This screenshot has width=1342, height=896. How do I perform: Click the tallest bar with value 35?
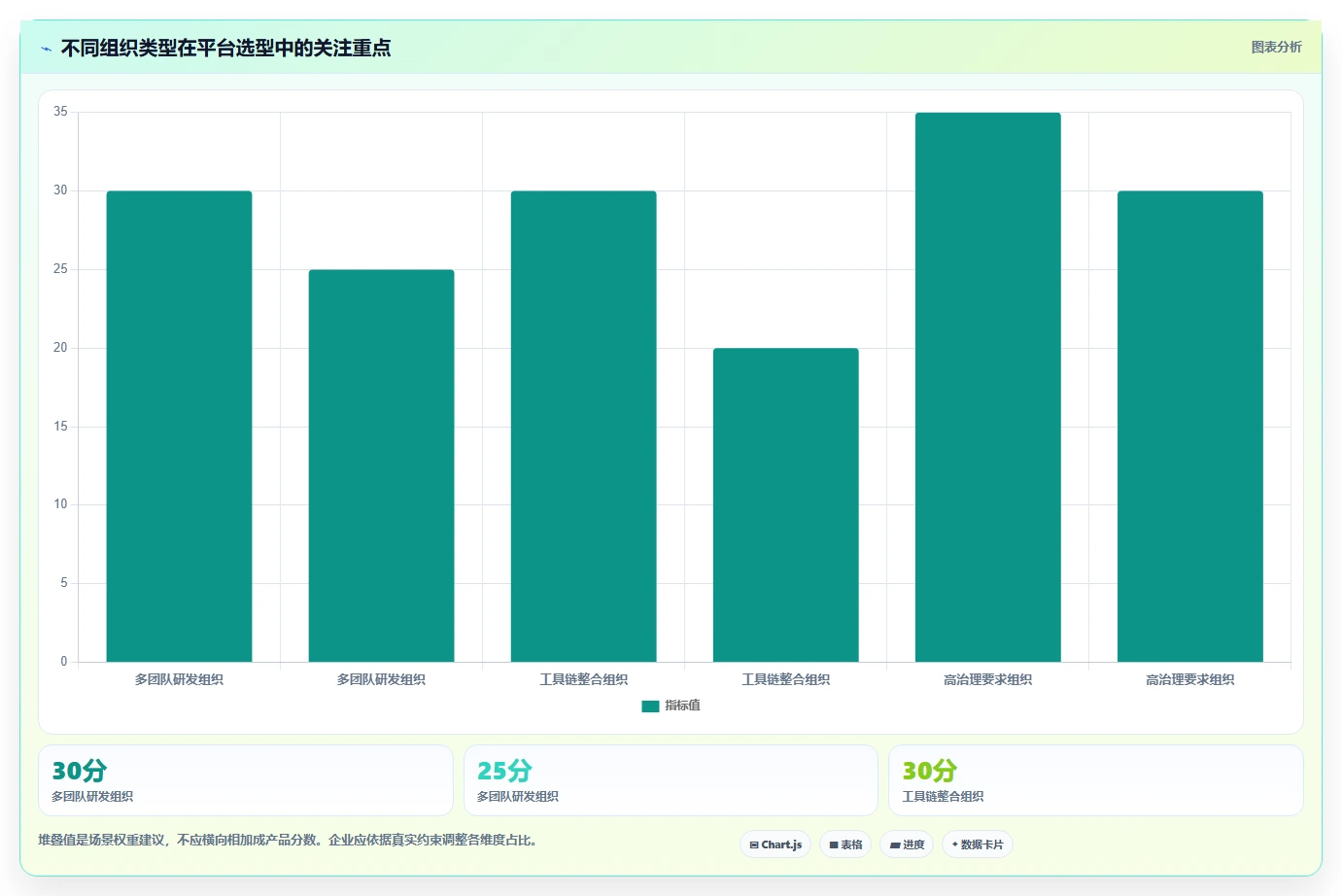tap(988, 387)
